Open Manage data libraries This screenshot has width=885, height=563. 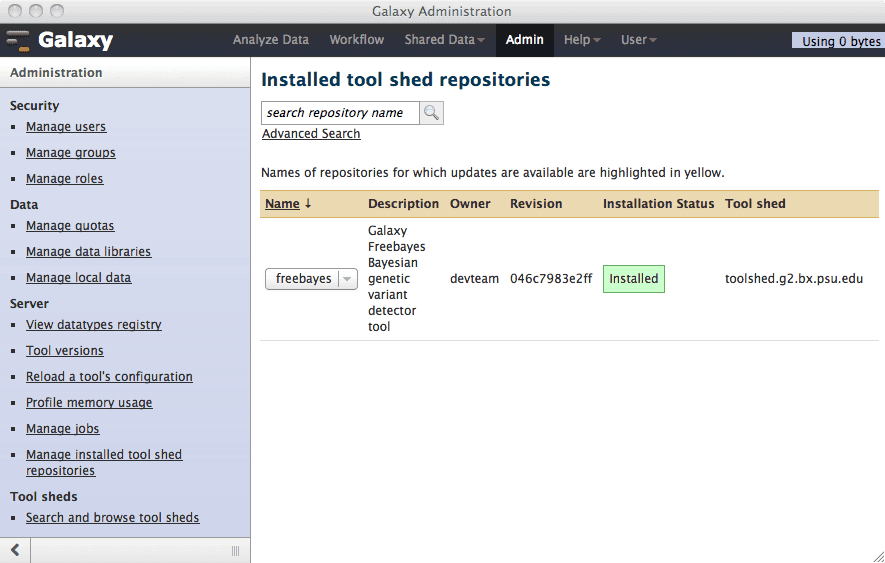(88, 252)
